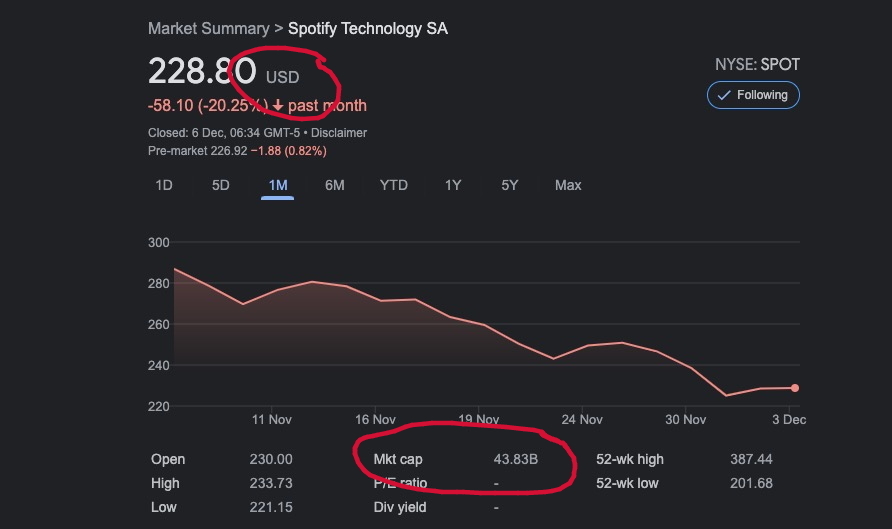Click the red down arrow beside percentage change
The height and width of the screenshot is (529, 892).
(277, 106)
